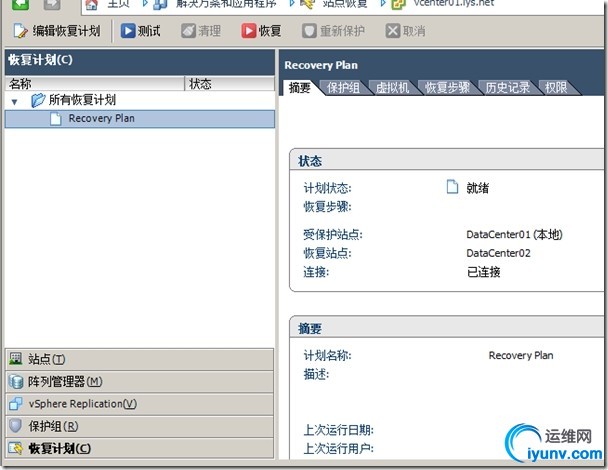Click the 取消 toolbar label

pos(414,31)
